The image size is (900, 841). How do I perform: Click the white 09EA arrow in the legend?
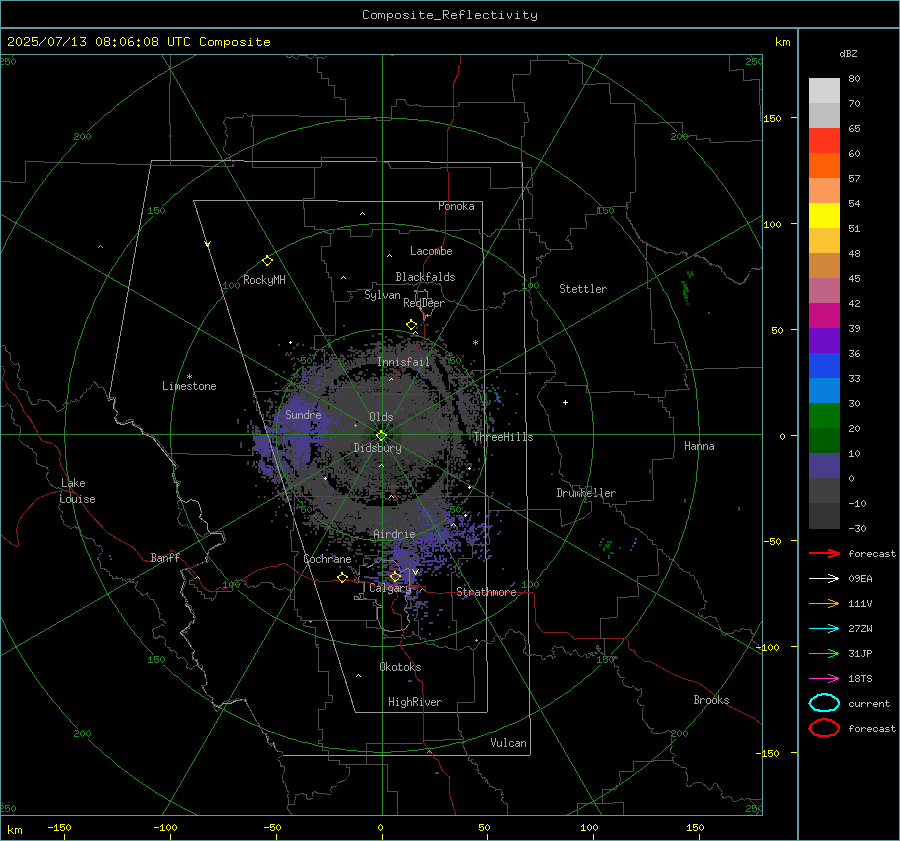(x=824, y=579)
